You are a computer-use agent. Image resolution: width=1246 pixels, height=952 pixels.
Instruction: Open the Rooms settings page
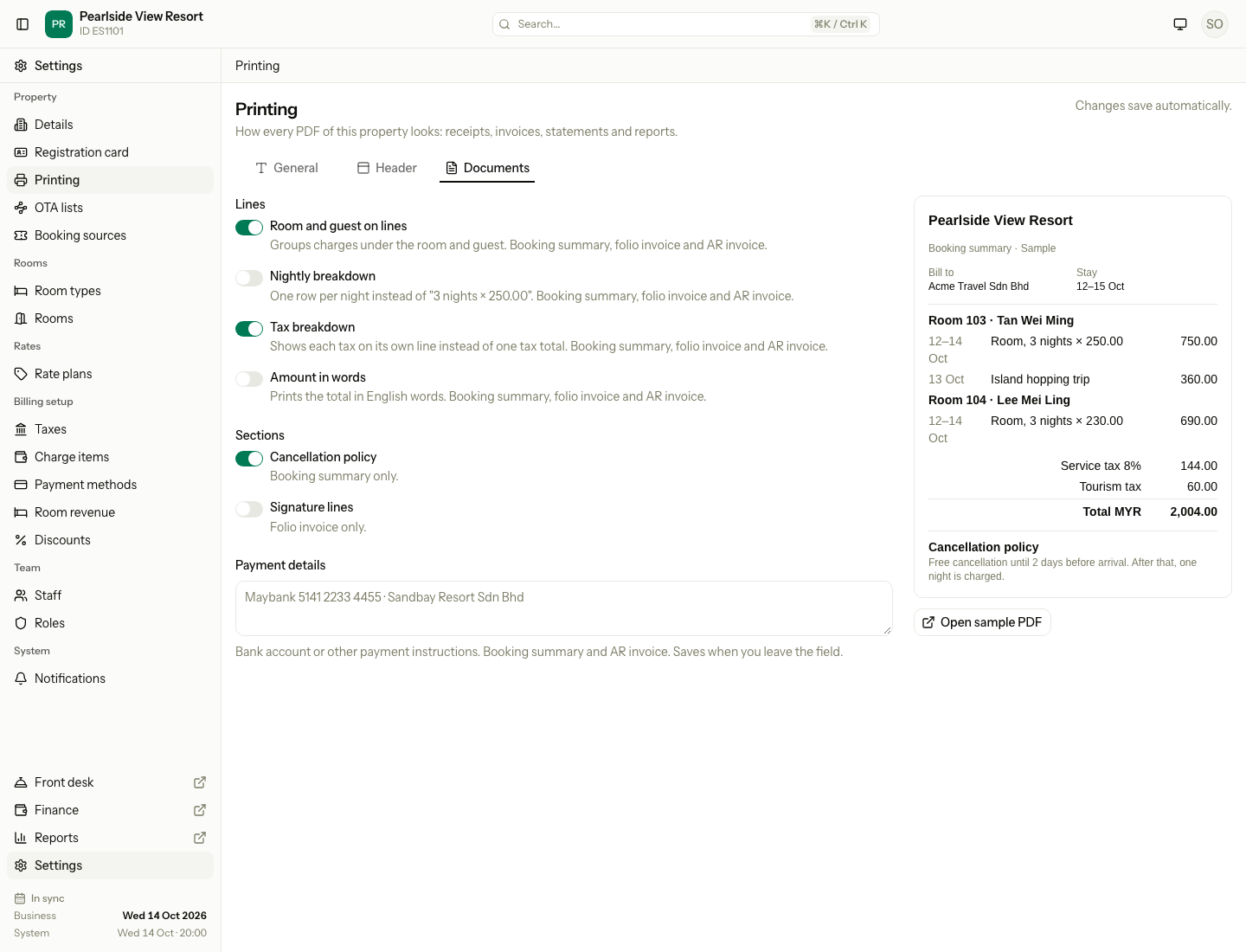(110, 318)
